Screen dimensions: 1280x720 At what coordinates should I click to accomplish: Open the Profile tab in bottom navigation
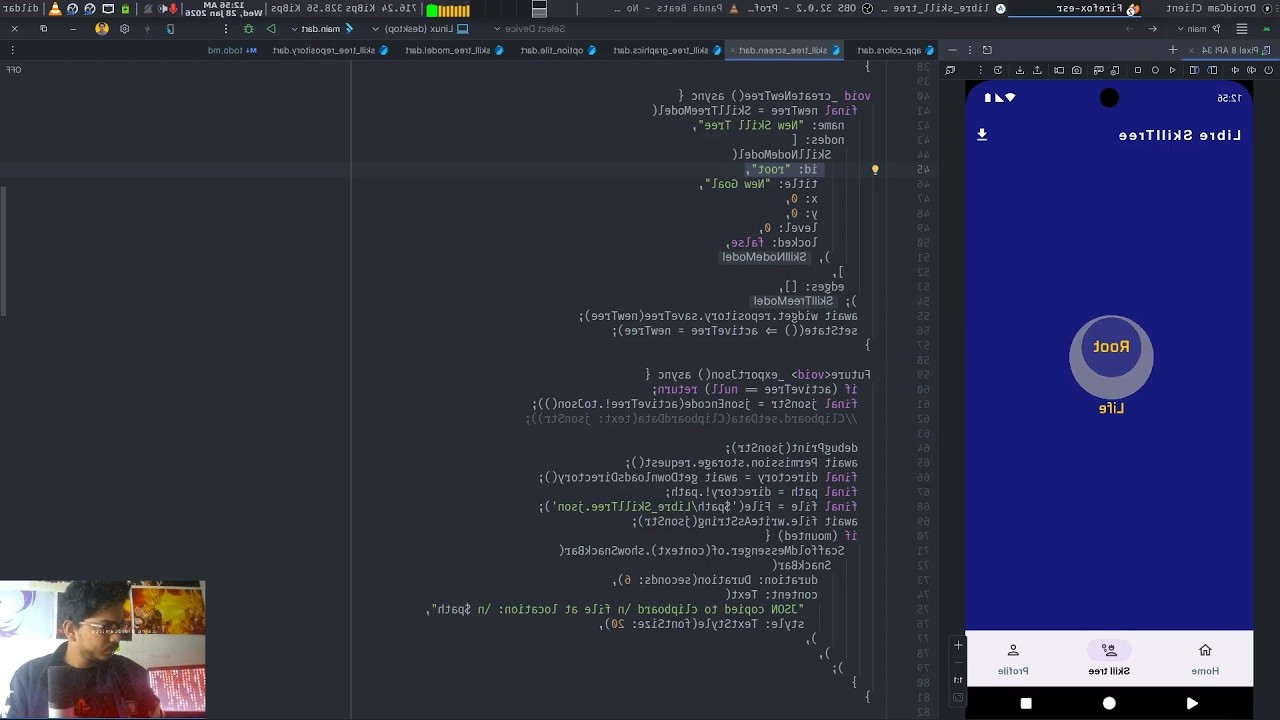click(x=1013, y=659)
